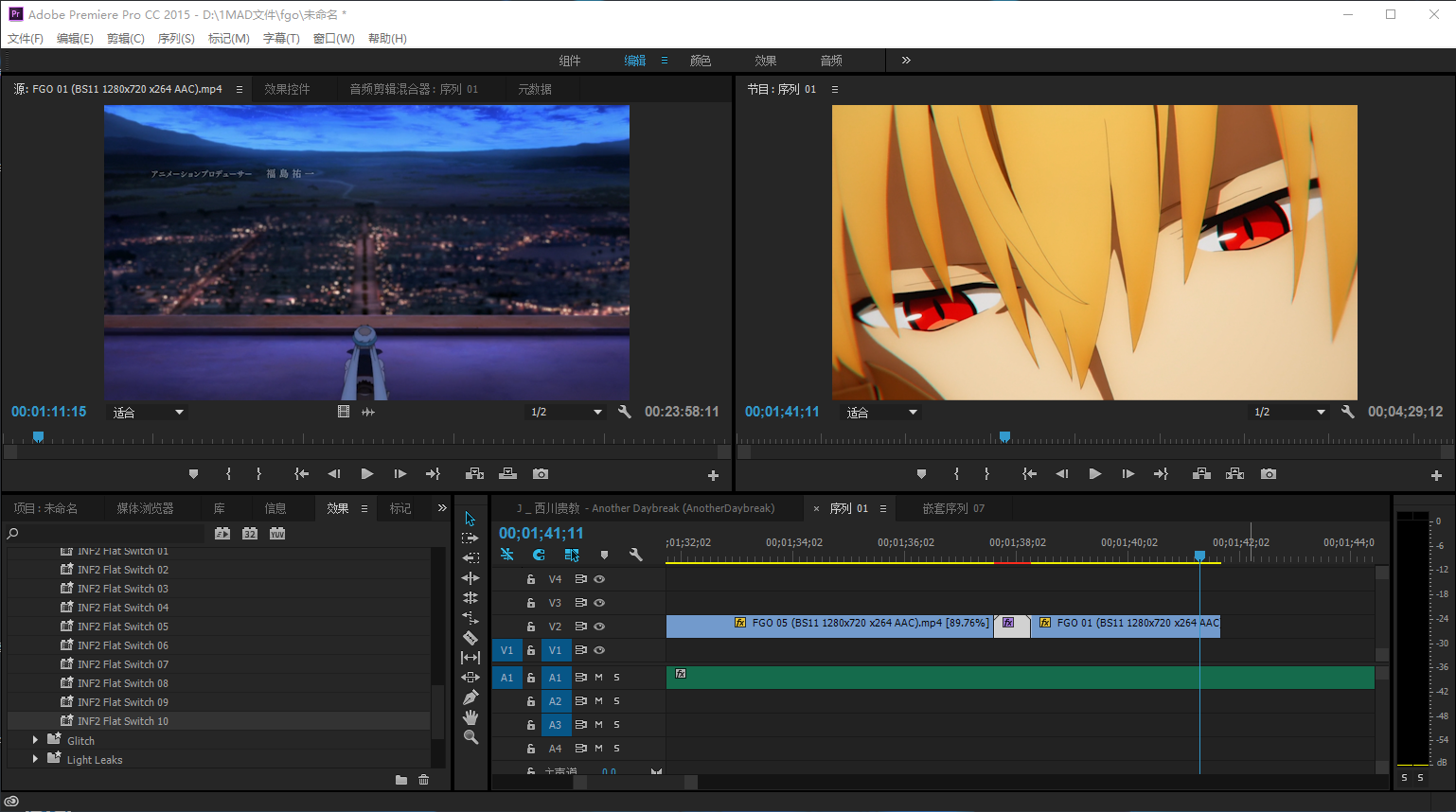1456x812 pixels.
Task: Select the Pen tool
Action: (x=471, y=697)
